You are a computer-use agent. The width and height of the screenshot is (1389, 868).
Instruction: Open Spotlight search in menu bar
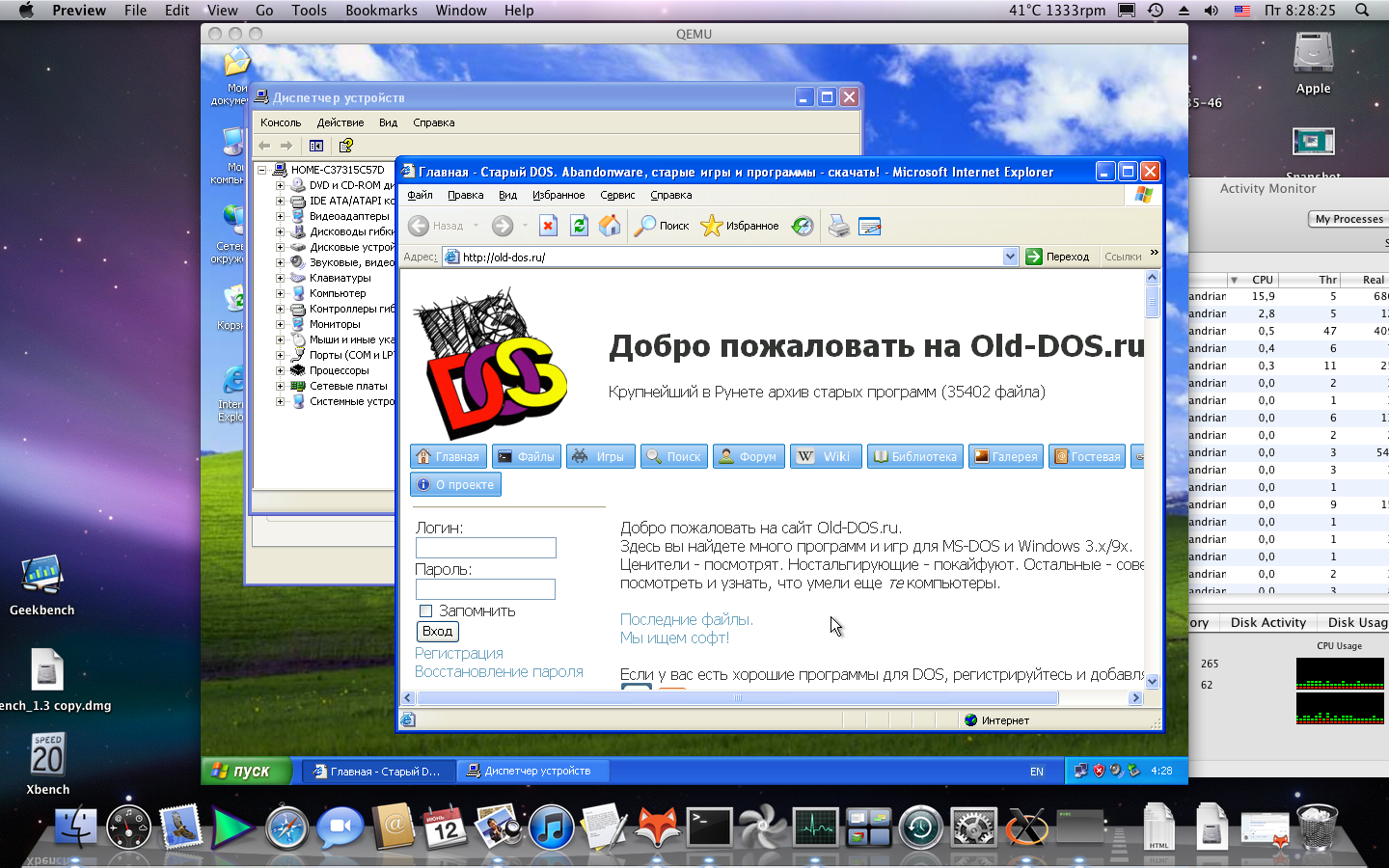1362,11
